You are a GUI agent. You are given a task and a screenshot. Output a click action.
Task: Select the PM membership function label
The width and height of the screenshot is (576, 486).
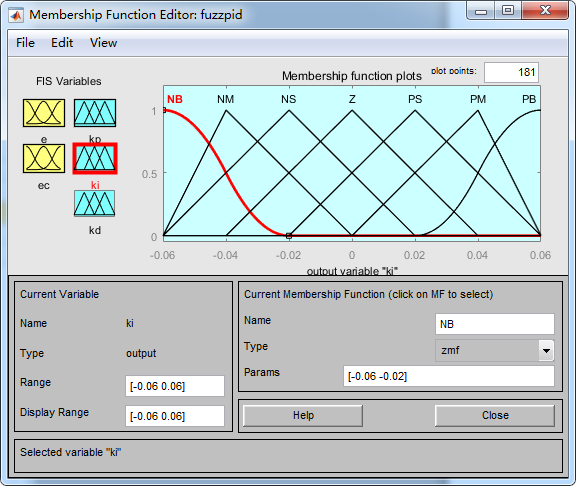pyautogui.click(x=478, y=99)
